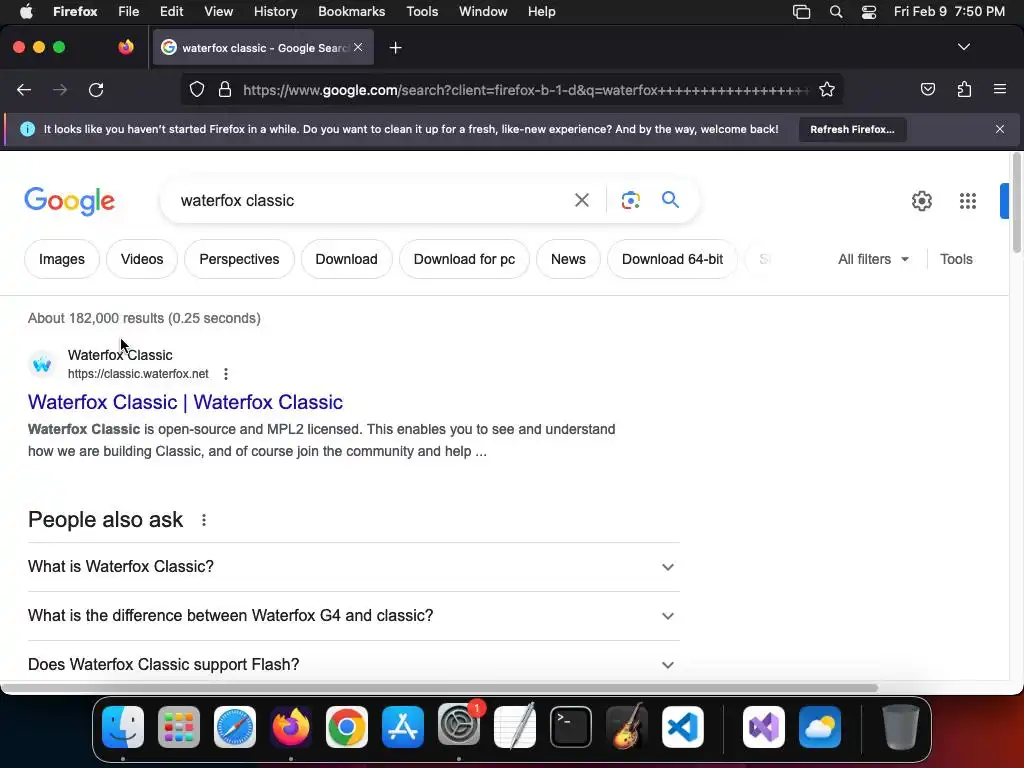The height and width of the screenshot is (768, 1024).
Task: Open the Tools menu in the menu bar
Action: (x=422, y=12)
